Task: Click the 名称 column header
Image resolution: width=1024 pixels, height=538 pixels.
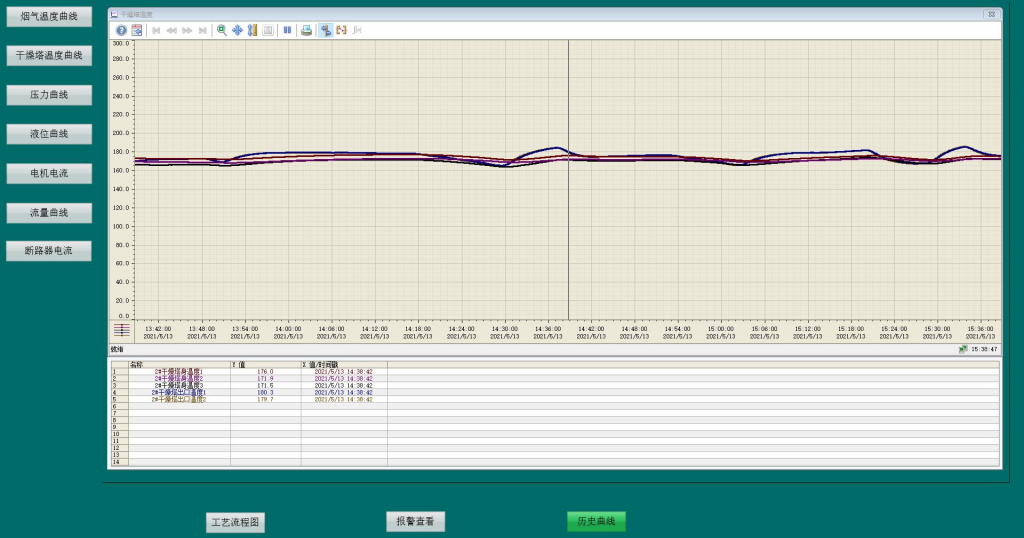Action: pos(179,364)
